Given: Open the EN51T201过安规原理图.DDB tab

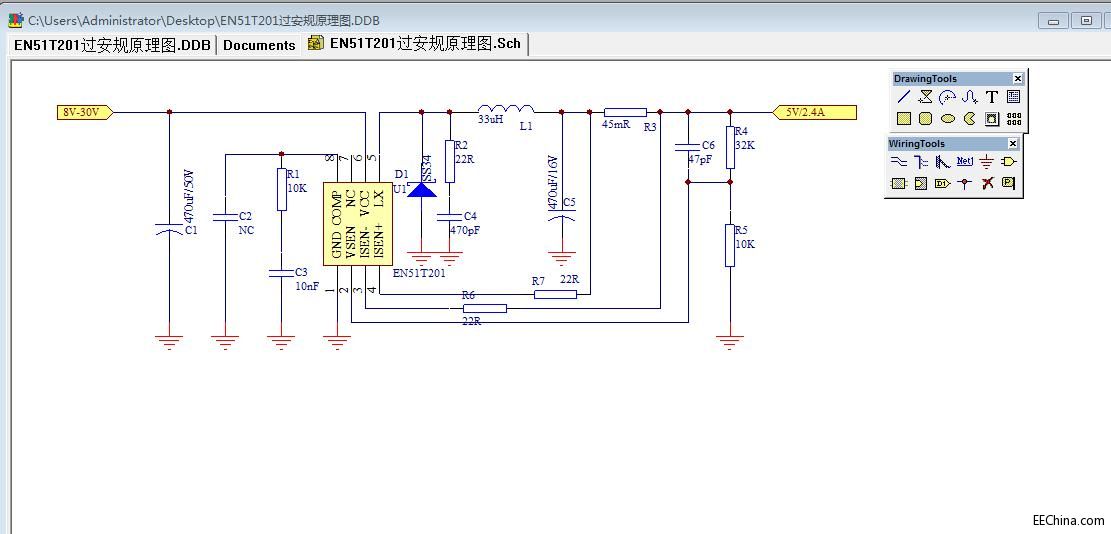Looking at the screenshot, I should (x=112, y=45).
